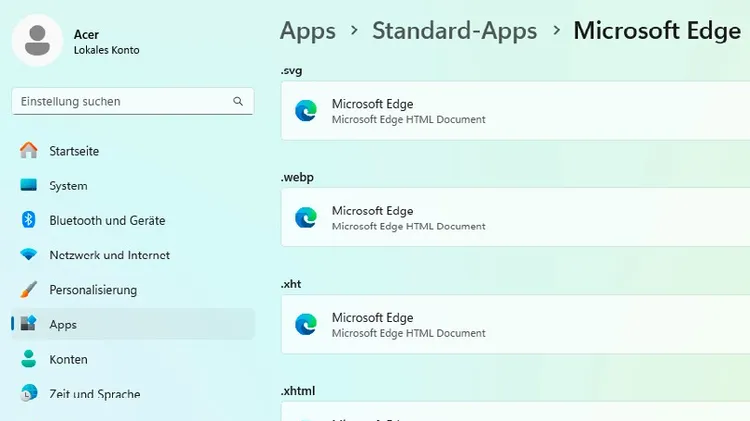Screen dimensions: 750x421
Task: Click the magnifier icon in the search box
Action: 238,101
